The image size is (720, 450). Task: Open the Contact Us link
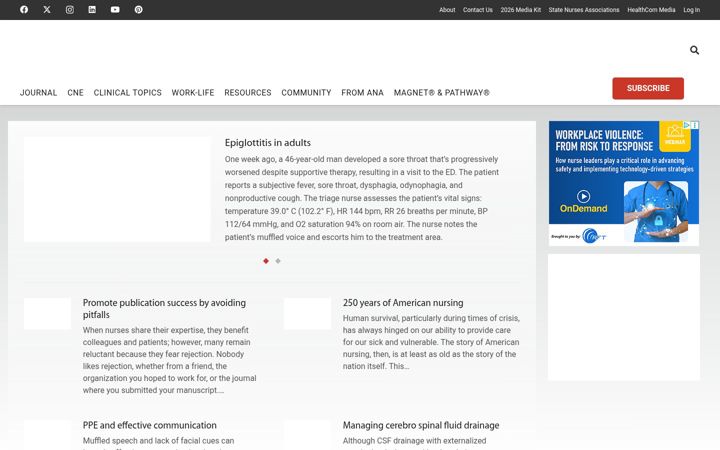478,10
